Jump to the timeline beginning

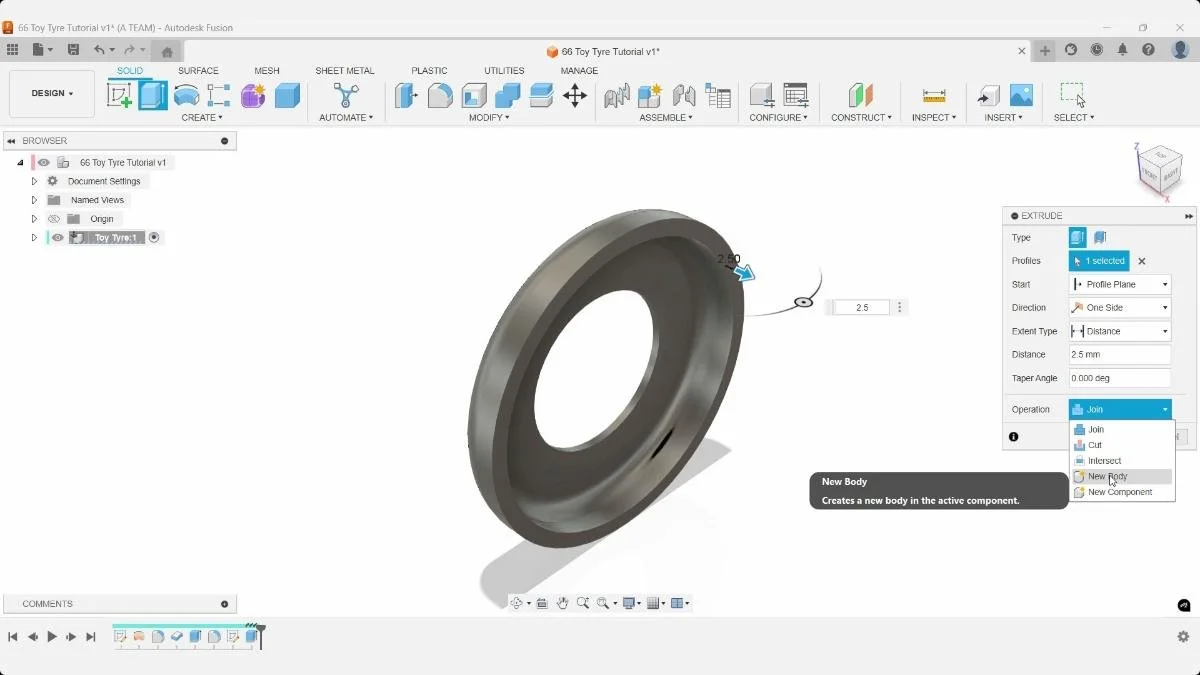(x=13, y=637)
